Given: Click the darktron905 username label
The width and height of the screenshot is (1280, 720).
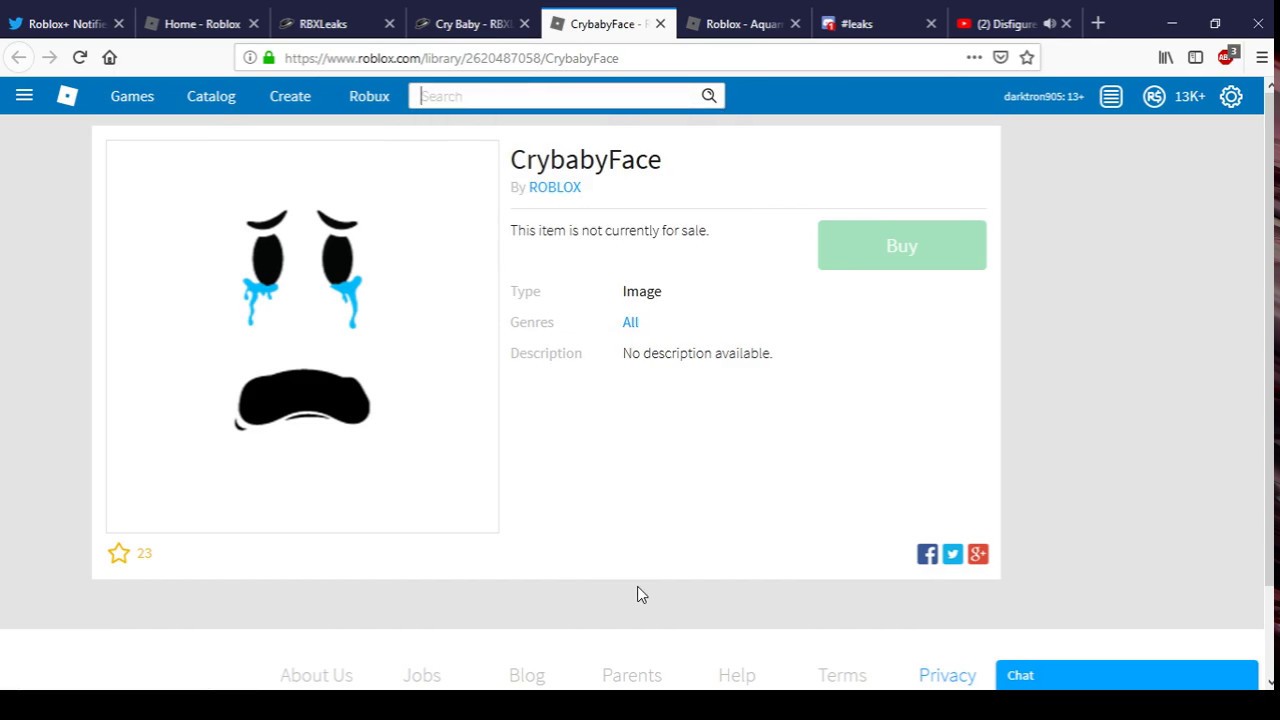Looking at the screenshot, I should pos(1044,96).
